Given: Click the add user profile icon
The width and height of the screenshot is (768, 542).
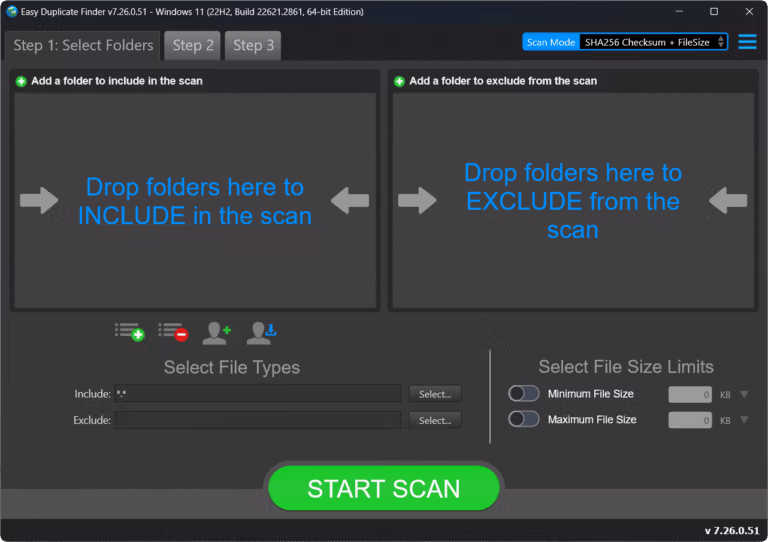Looking at the screenshot, I should [216, 333].
